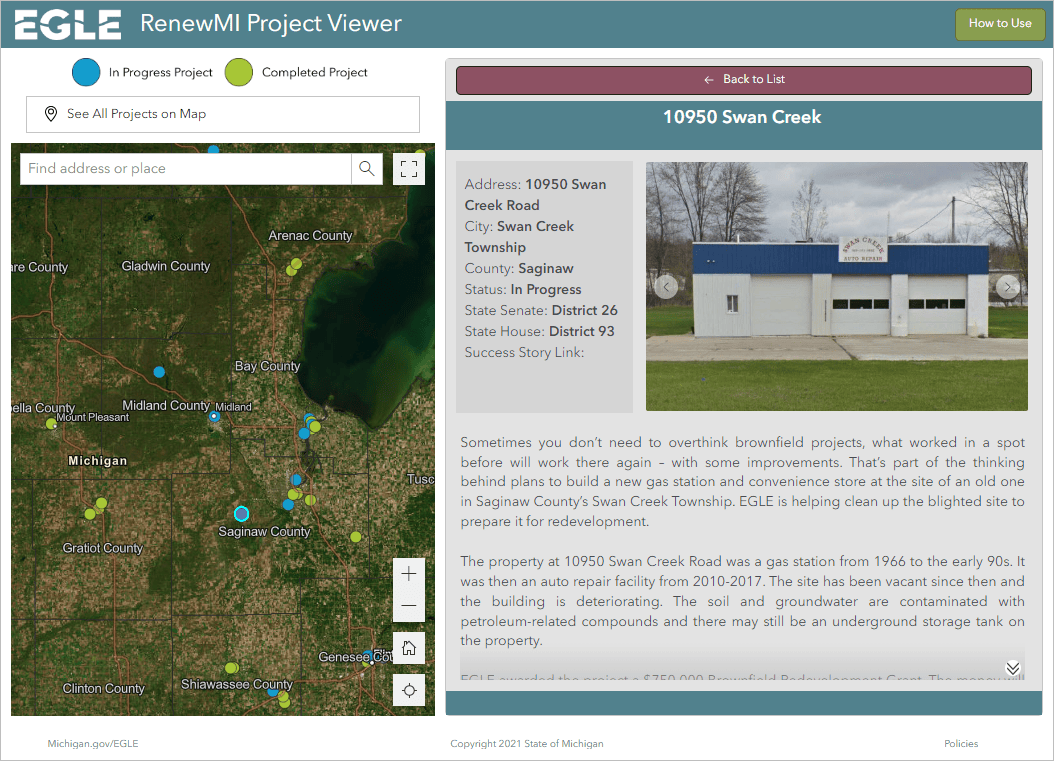This screenshot has width=1054, height=761.
Task: Activate the find-my-location crosshair icon
Action: [408, 689]
